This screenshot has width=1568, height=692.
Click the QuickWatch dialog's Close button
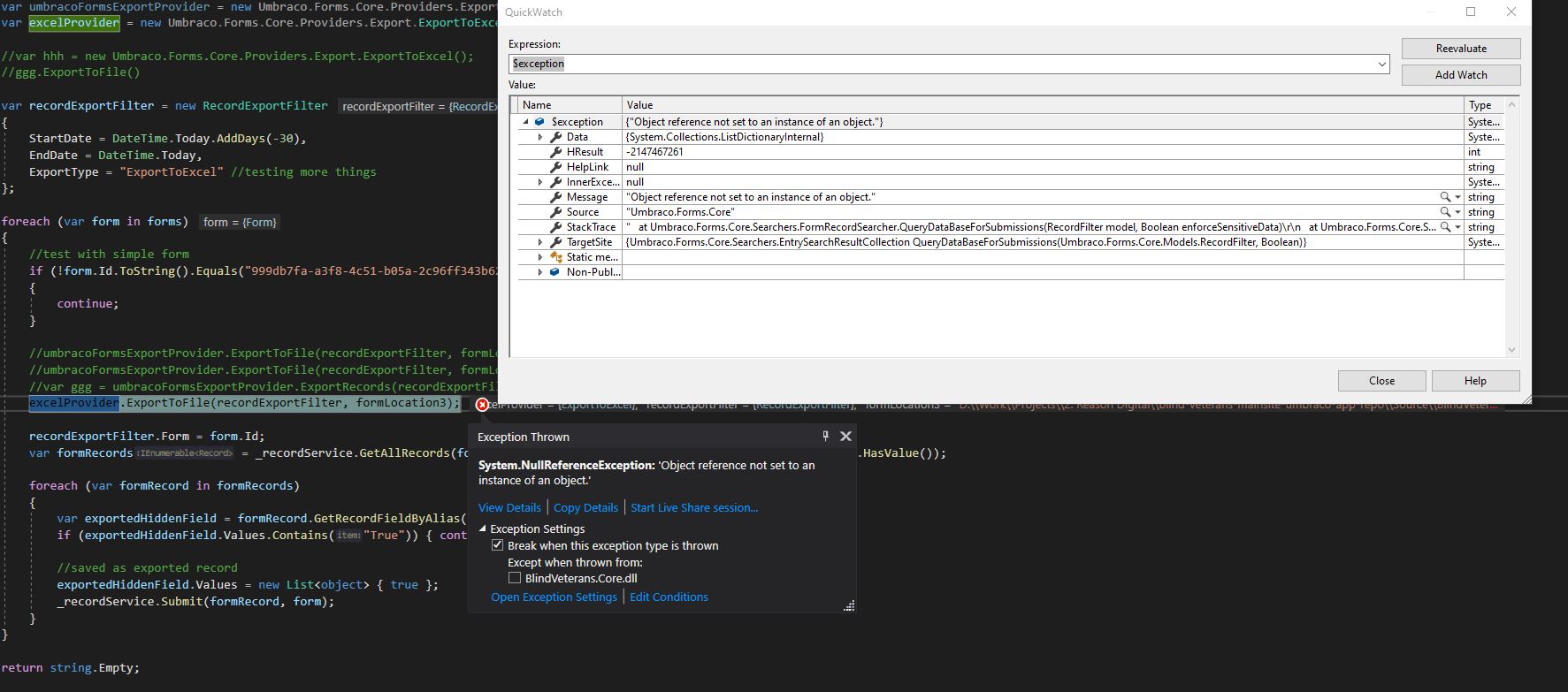(x=1381, y=381)
